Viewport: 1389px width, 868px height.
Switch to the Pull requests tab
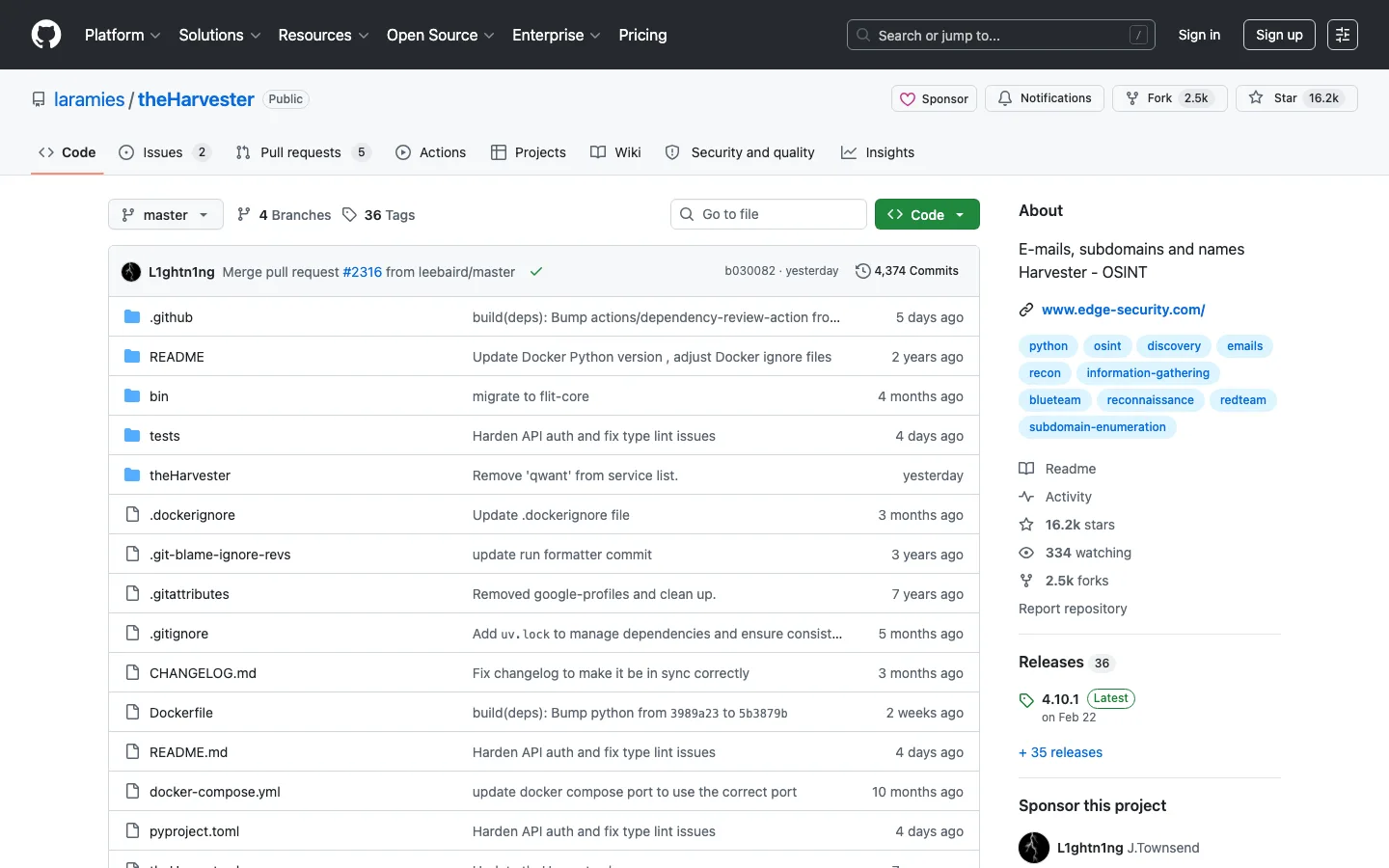pyautogui.click(x=303, y=152)
